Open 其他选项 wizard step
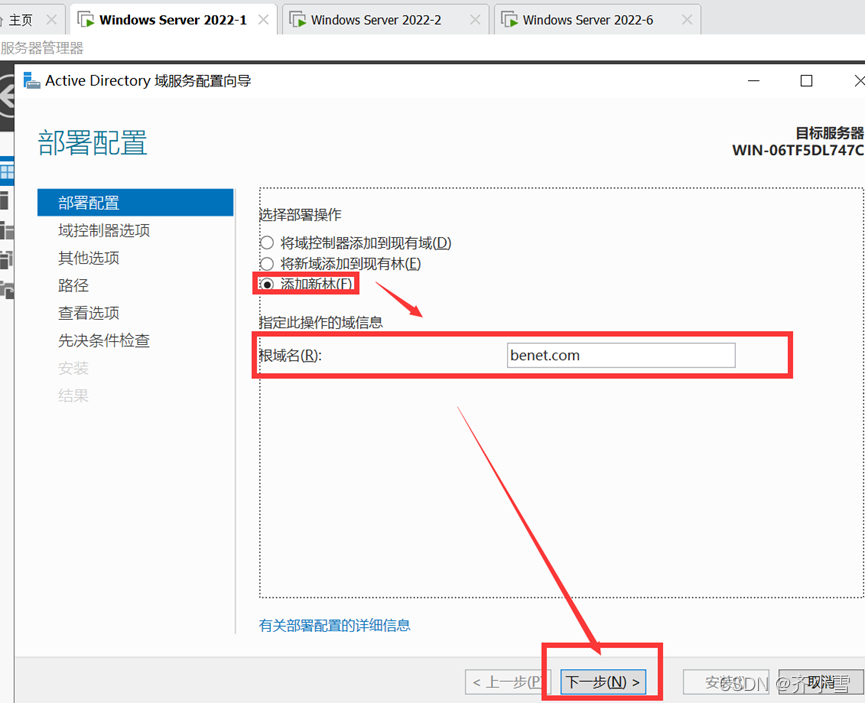 [x=89, y=258]
